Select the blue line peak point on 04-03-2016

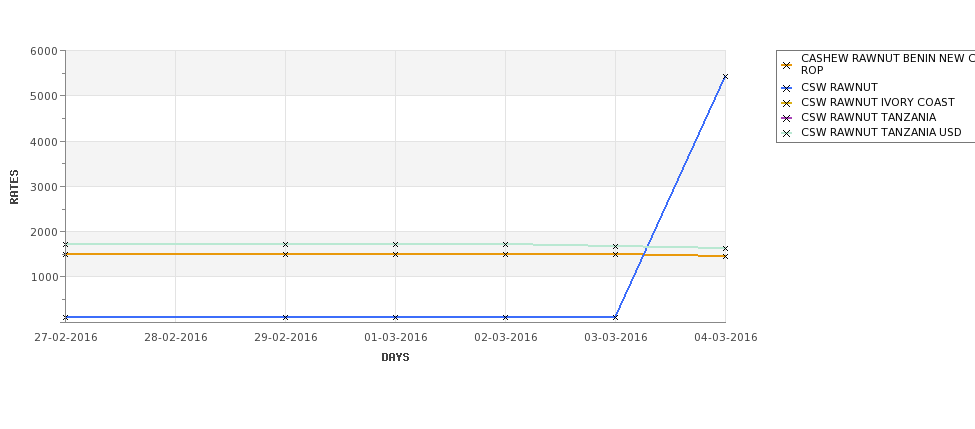click(x=725, y=77)
